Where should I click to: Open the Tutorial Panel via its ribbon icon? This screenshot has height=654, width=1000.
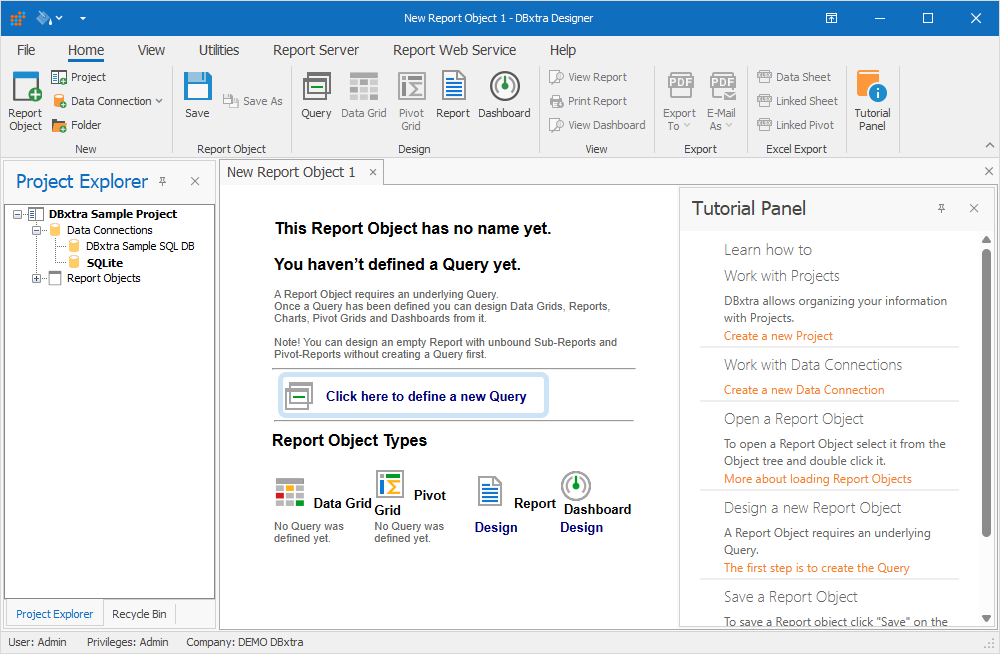tap(871, 95)
